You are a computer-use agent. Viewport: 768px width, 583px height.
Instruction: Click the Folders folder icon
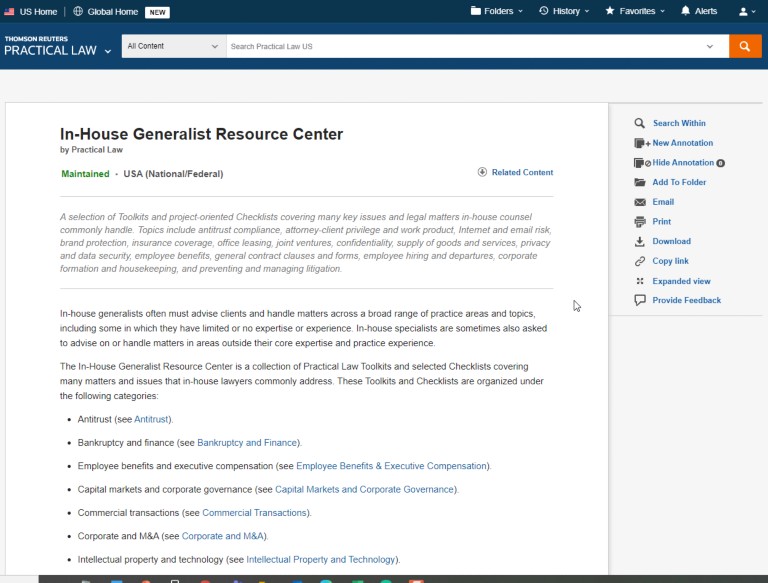[475, 11]
